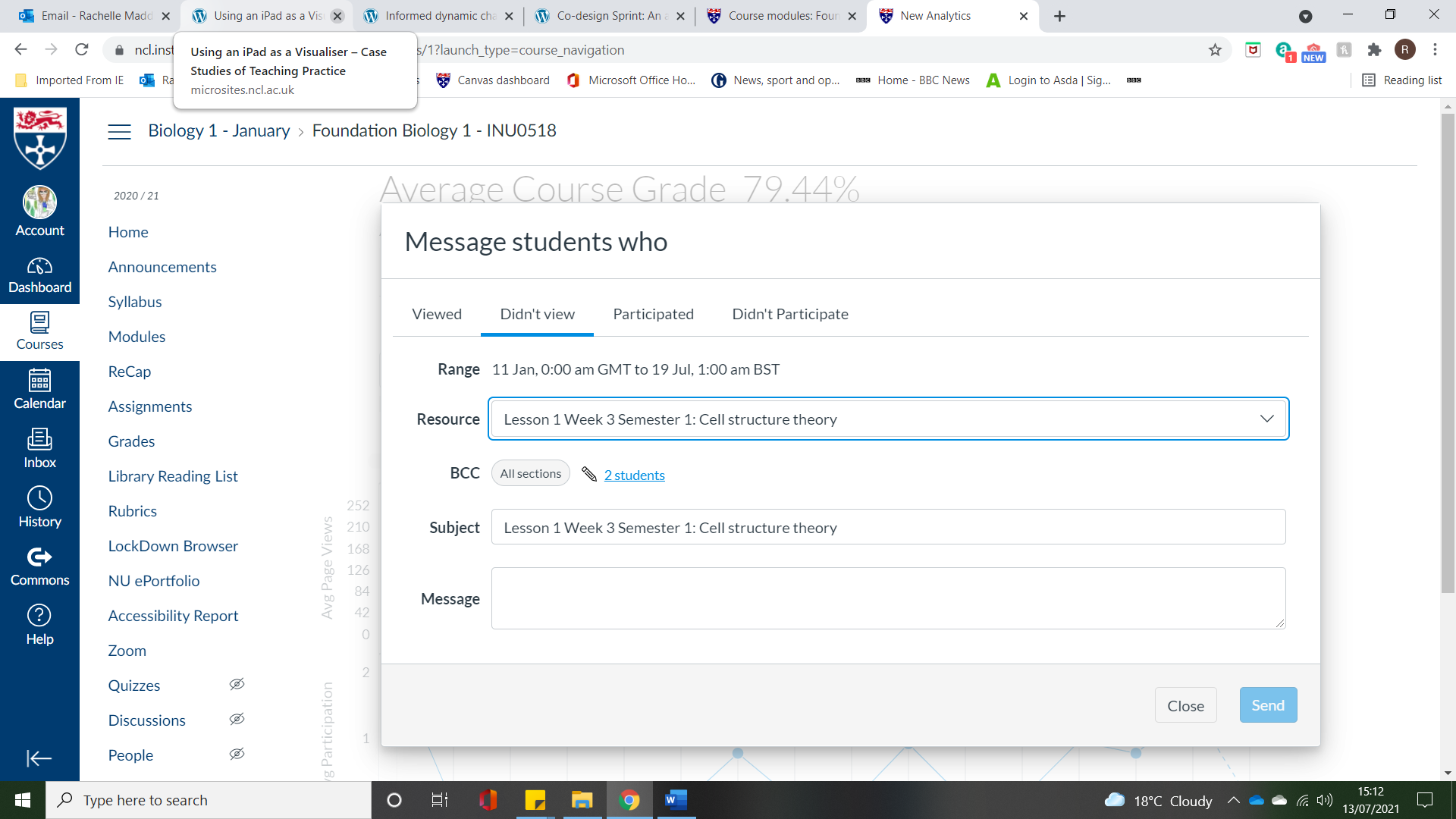Image resolution: width=1456 pixels, height=819 pixels.
Task: Switch to the Participated tab
Action: (x=653, y=314)
